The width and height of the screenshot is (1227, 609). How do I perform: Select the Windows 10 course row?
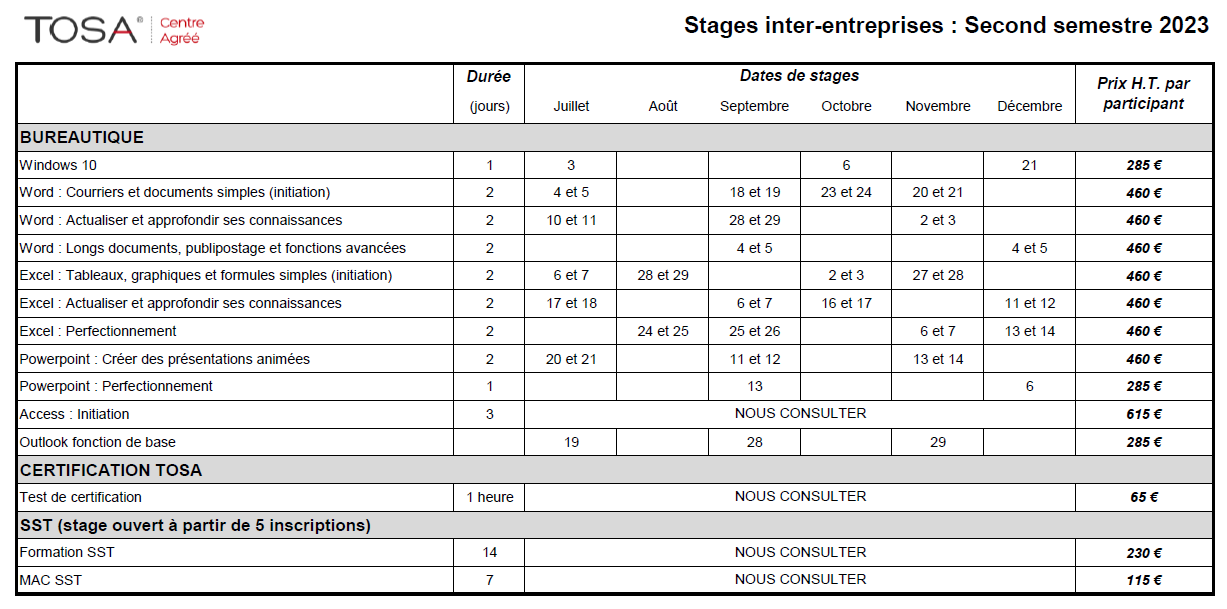[x=615, y=165]
